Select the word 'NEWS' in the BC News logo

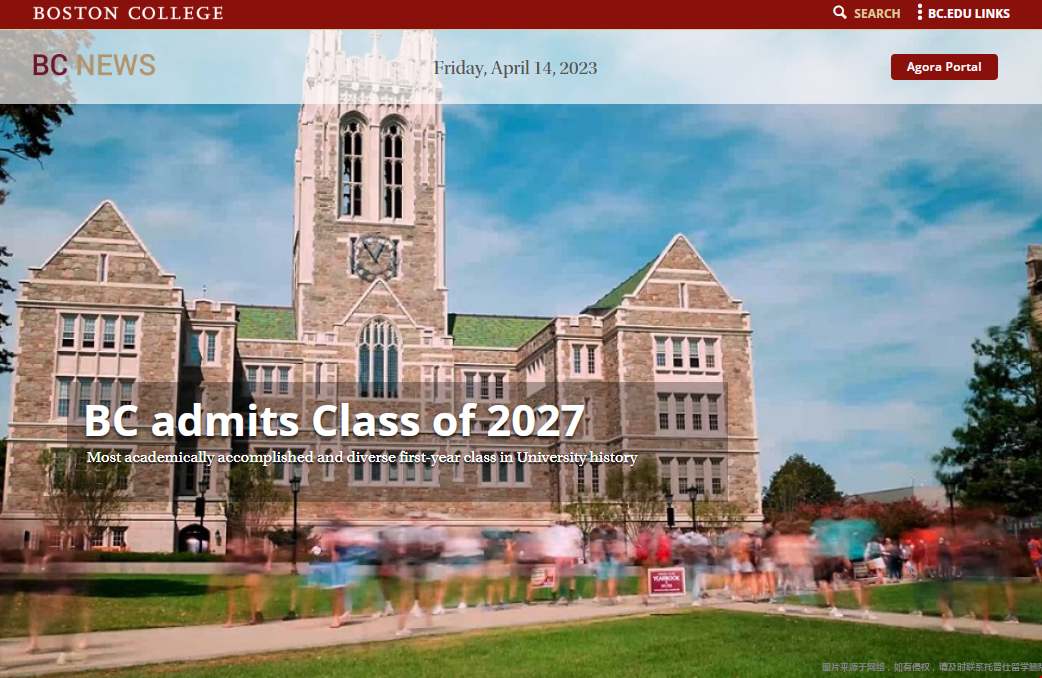pyautogui.click(x=116, y=66)
